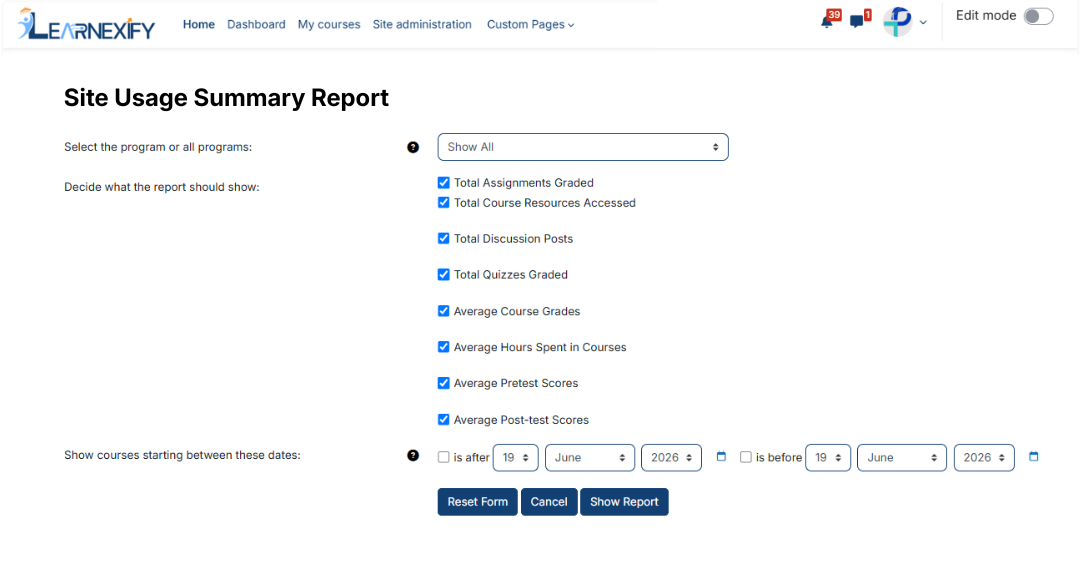1080x566 pixels.
Task: Open the 'is before' day dropdown
Action: point(828,458)
